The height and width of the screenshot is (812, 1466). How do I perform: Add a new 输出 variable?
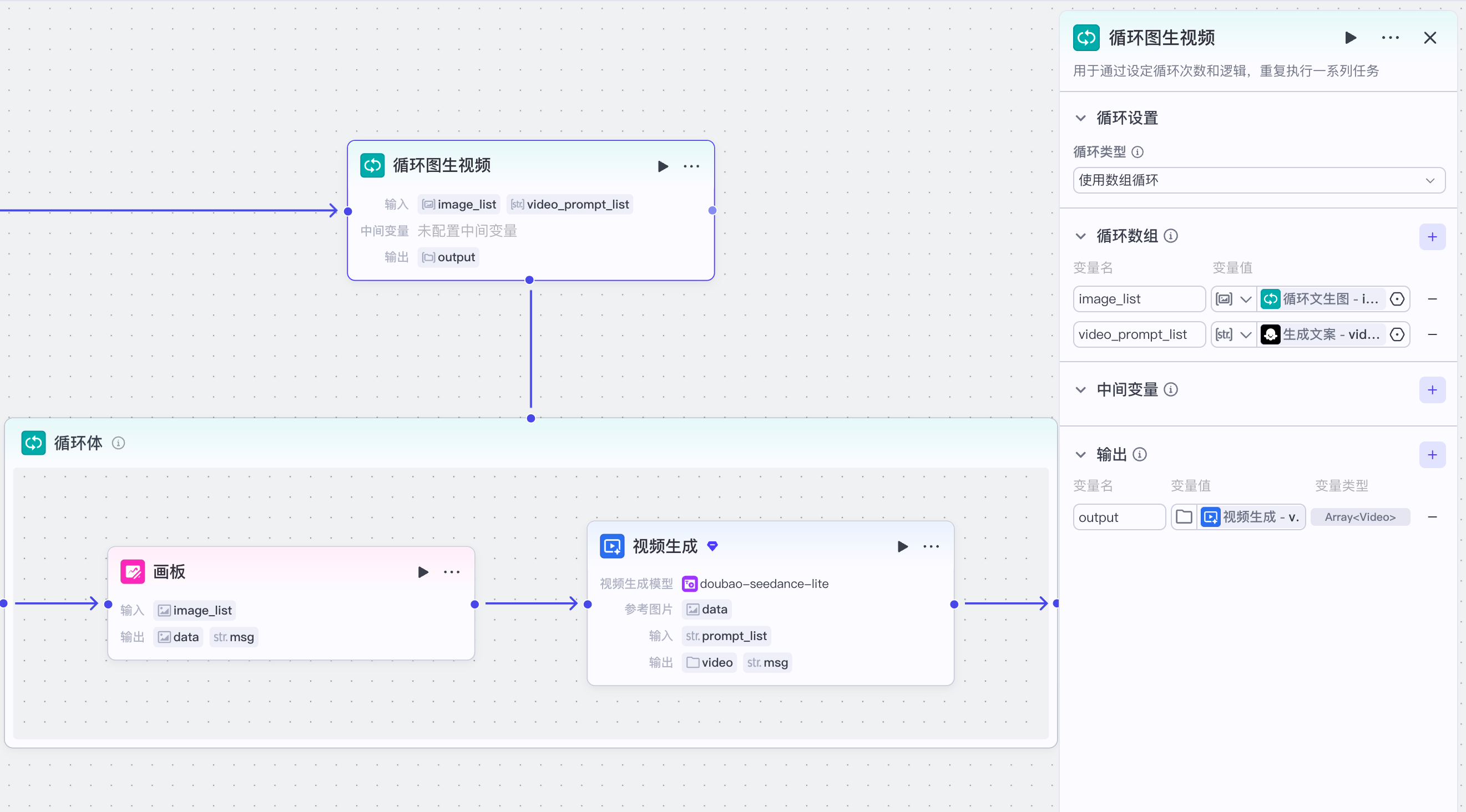(1432, 455)
